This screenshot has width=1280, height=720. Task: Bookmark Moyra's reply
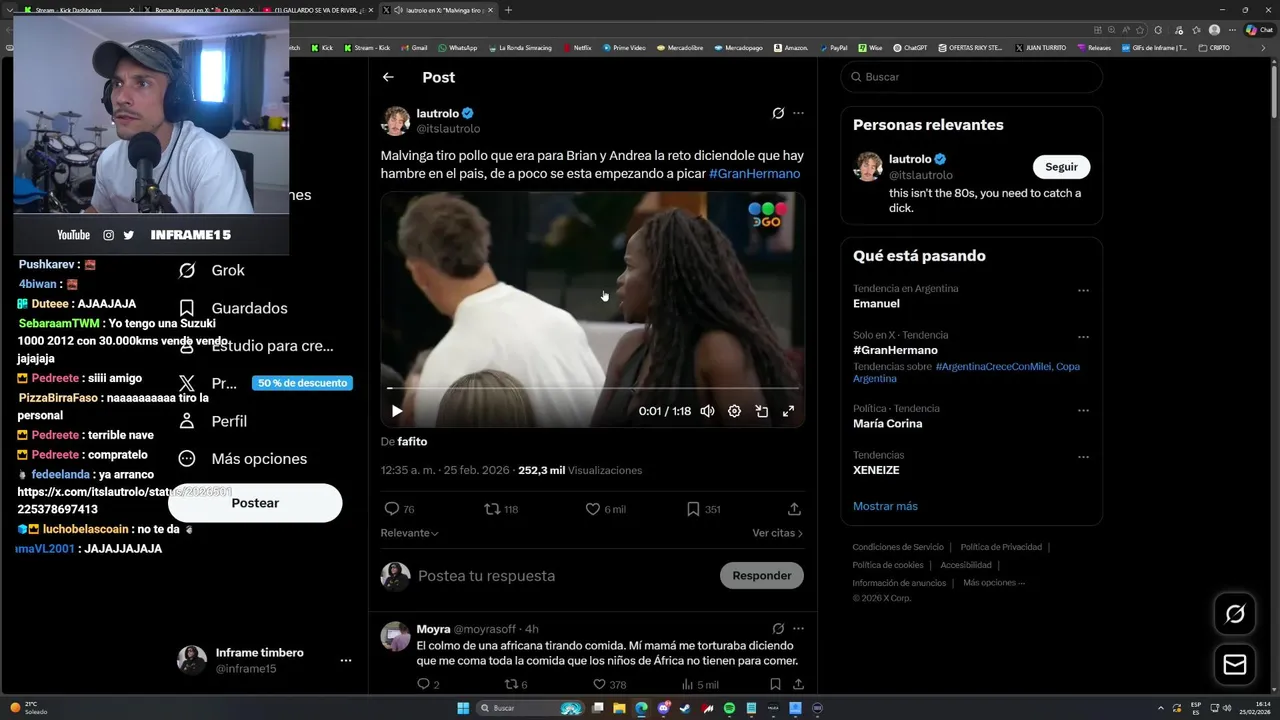tap(775, 685)
